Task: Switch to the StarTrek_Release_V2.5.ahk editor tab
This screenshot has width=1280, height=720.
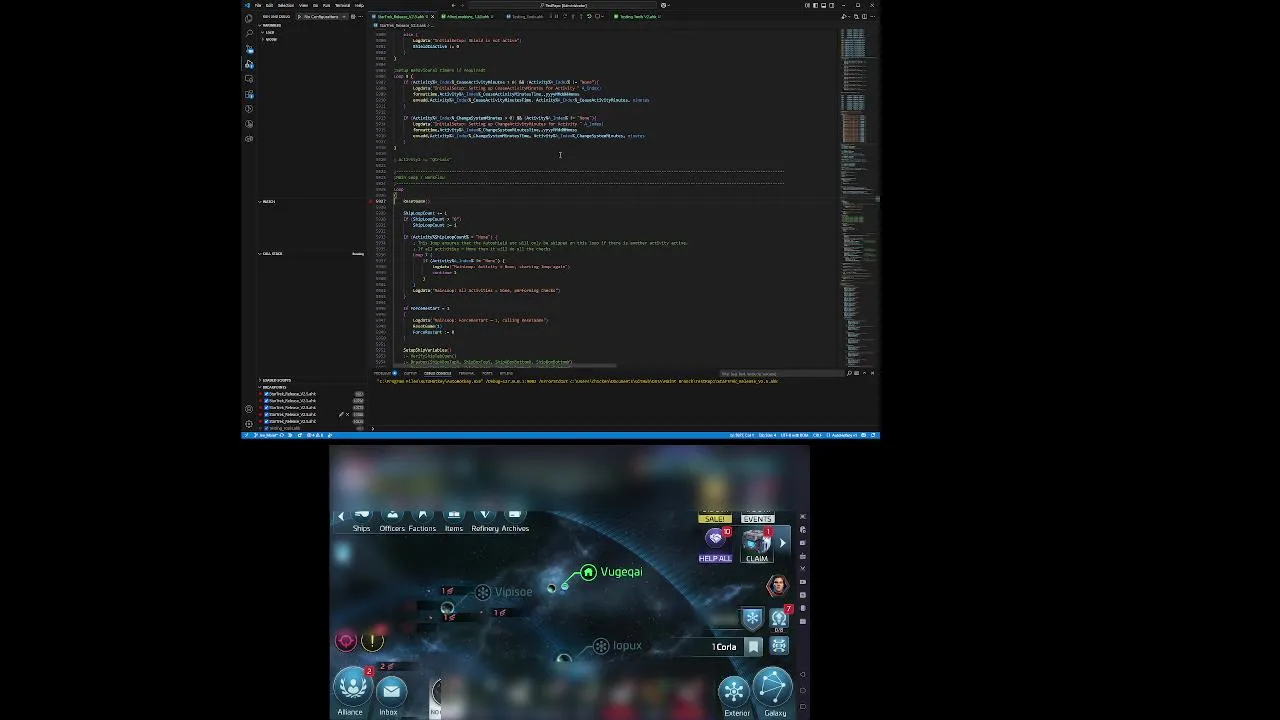Action: coord(402,16)
